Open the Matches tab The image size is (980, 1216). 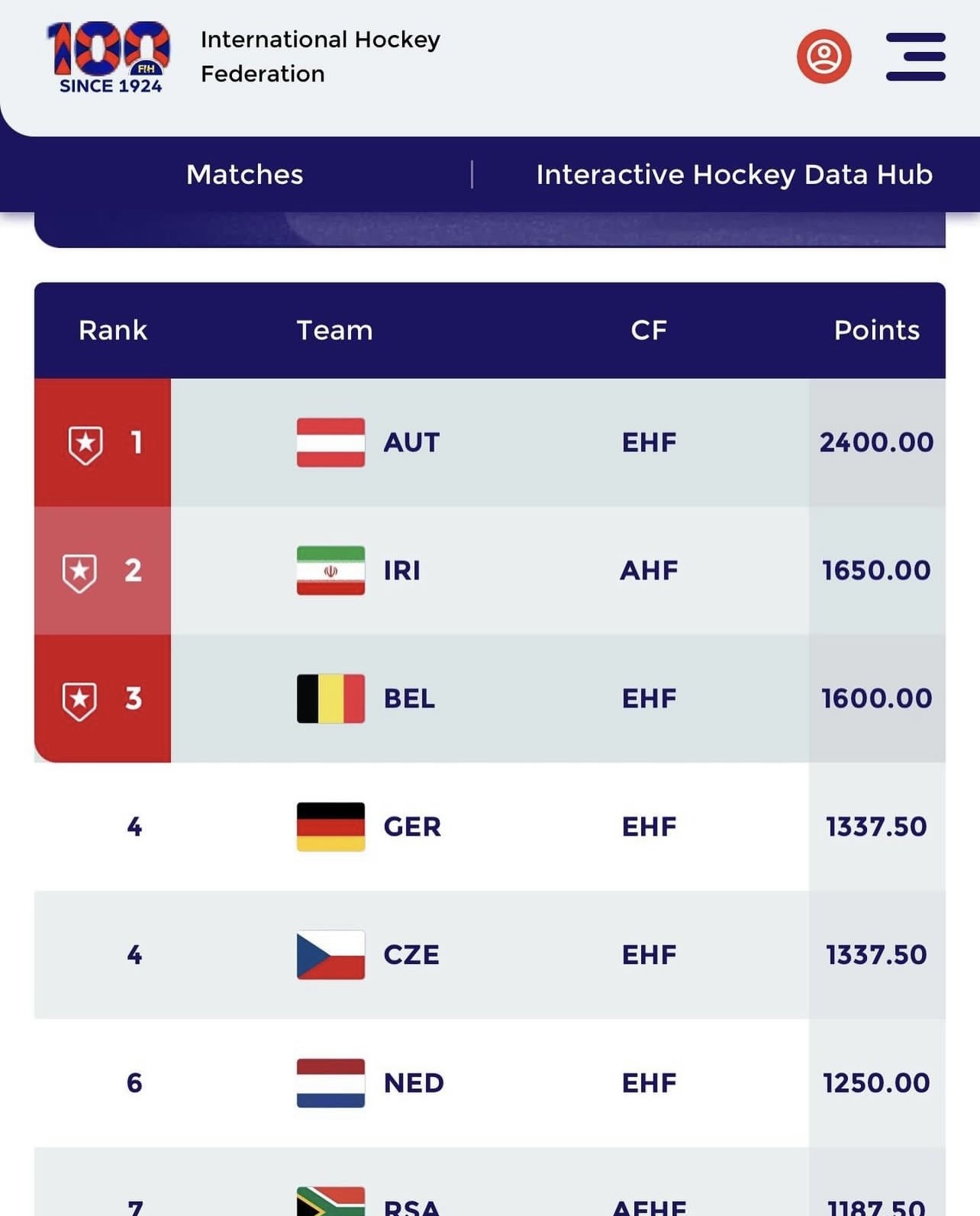click(x=245, y=175)
